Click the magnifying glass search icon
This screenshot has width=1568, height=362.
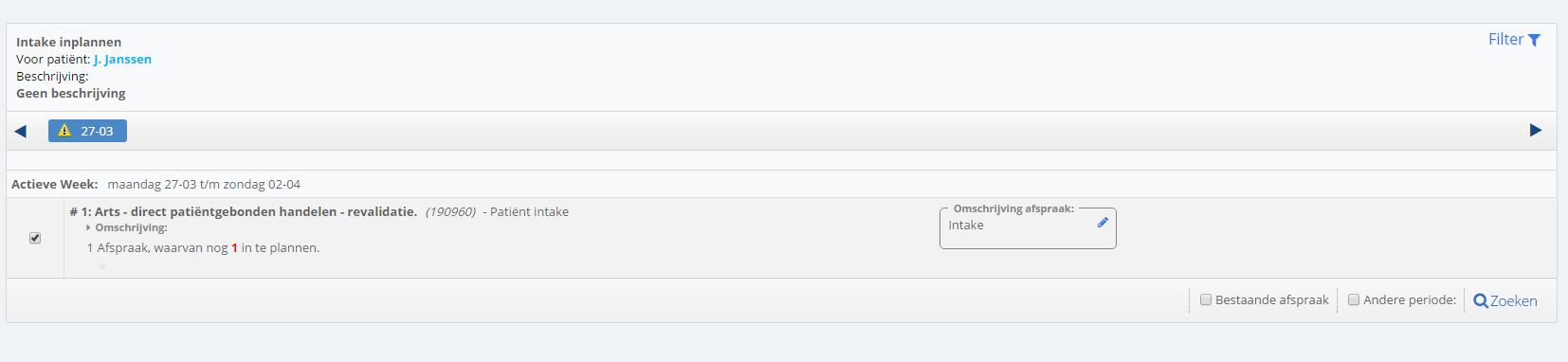pos(1480,300)
